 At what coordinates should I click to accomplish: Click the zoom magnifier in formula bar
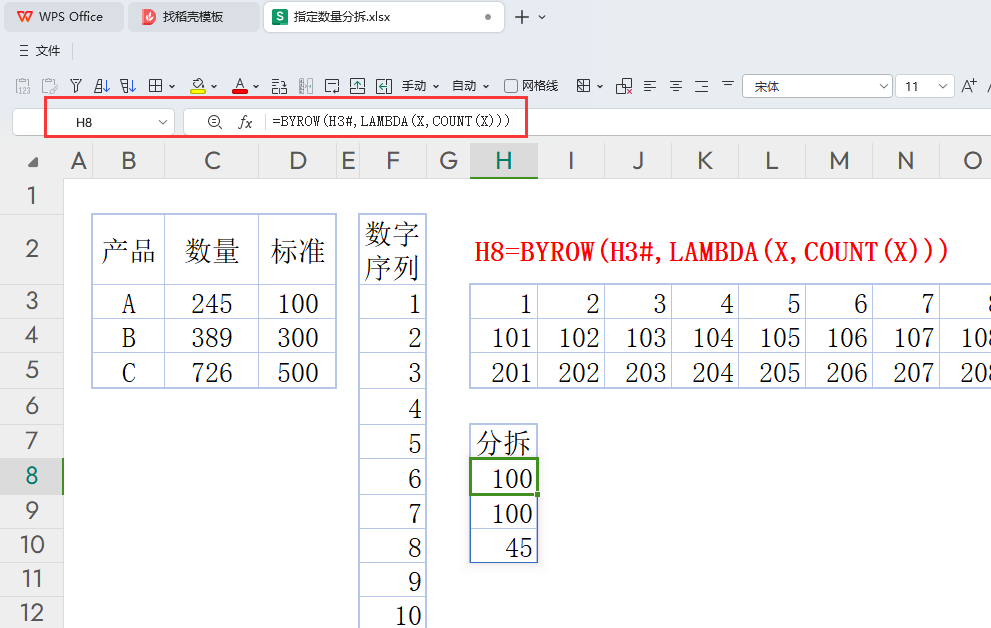[x=215, y=122]
